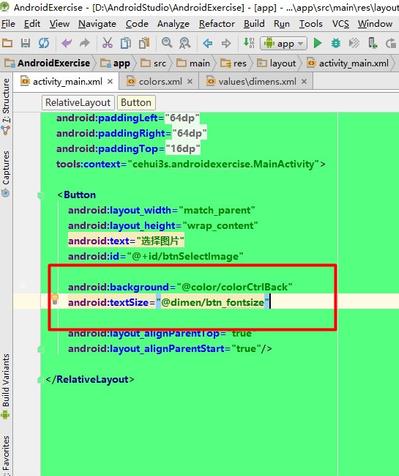Image resolution: width=399 pixels, height=476 pixels.
Task: Run the app with the green play icon
Action: [317, 43]
